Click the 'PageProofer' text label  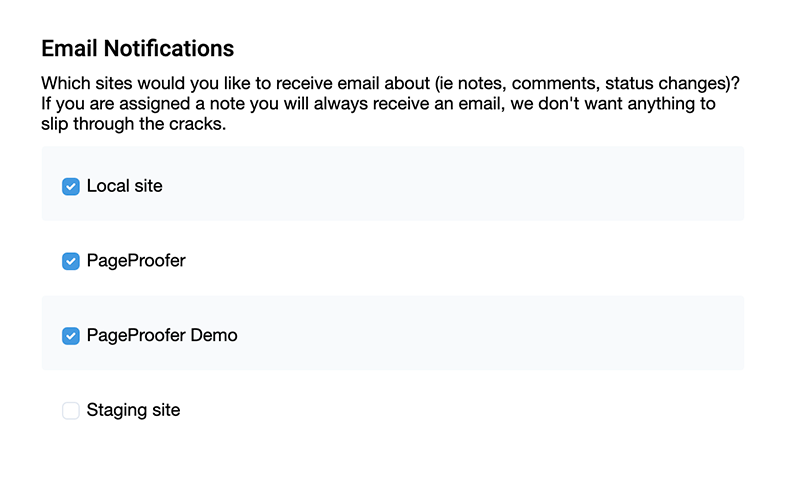pos(136,261)
